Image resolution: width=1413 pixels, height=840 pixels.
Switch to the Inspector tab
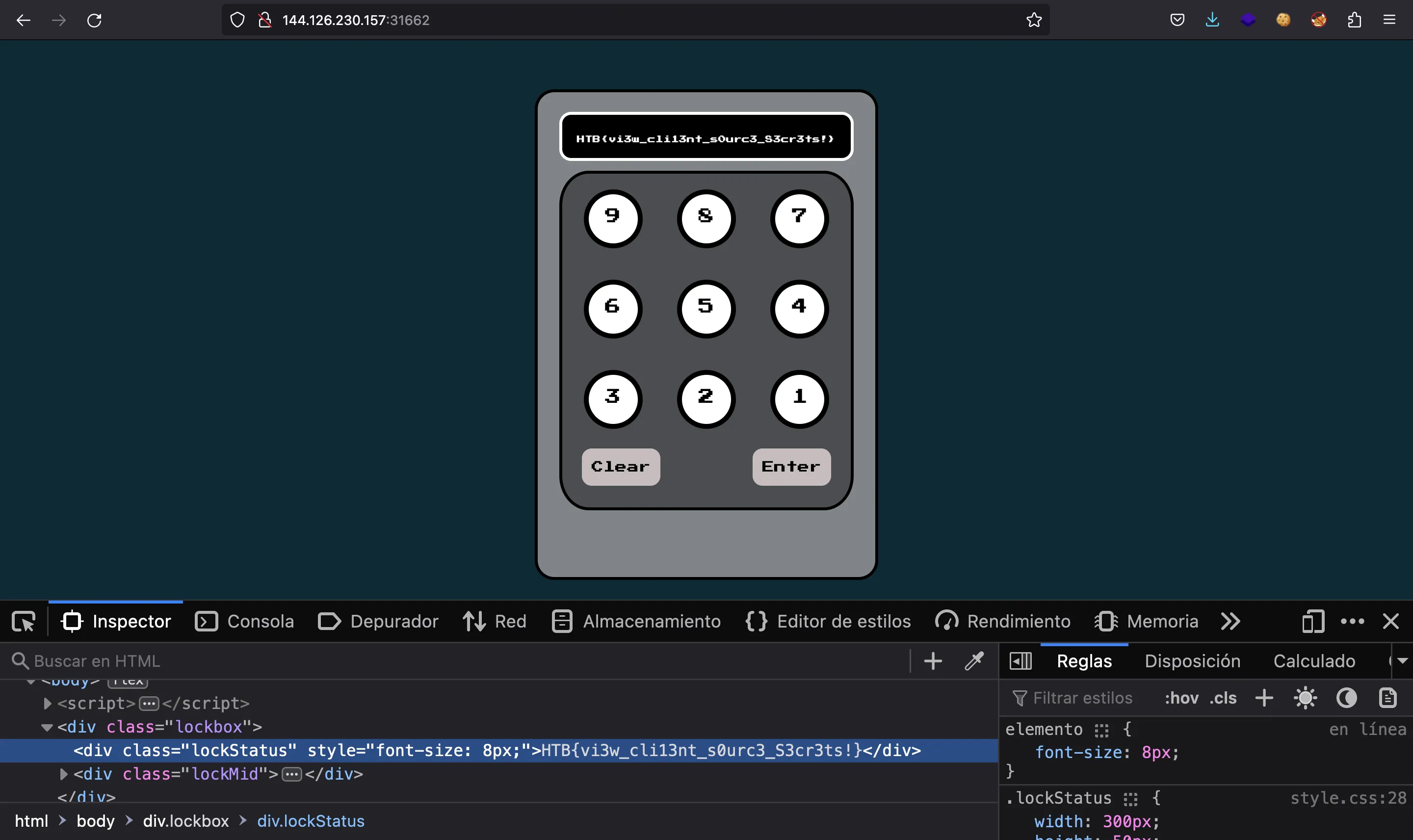116,622
